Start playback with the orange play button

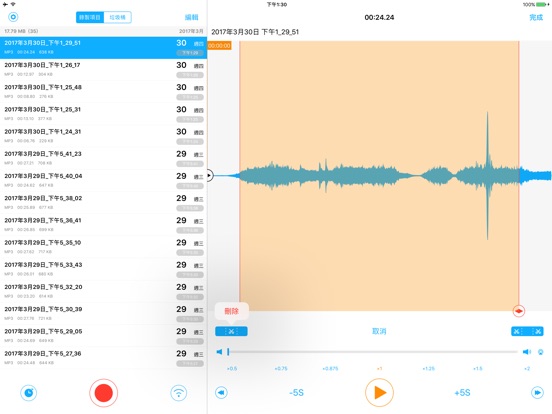pyautogui.click(x=379, y=393)
